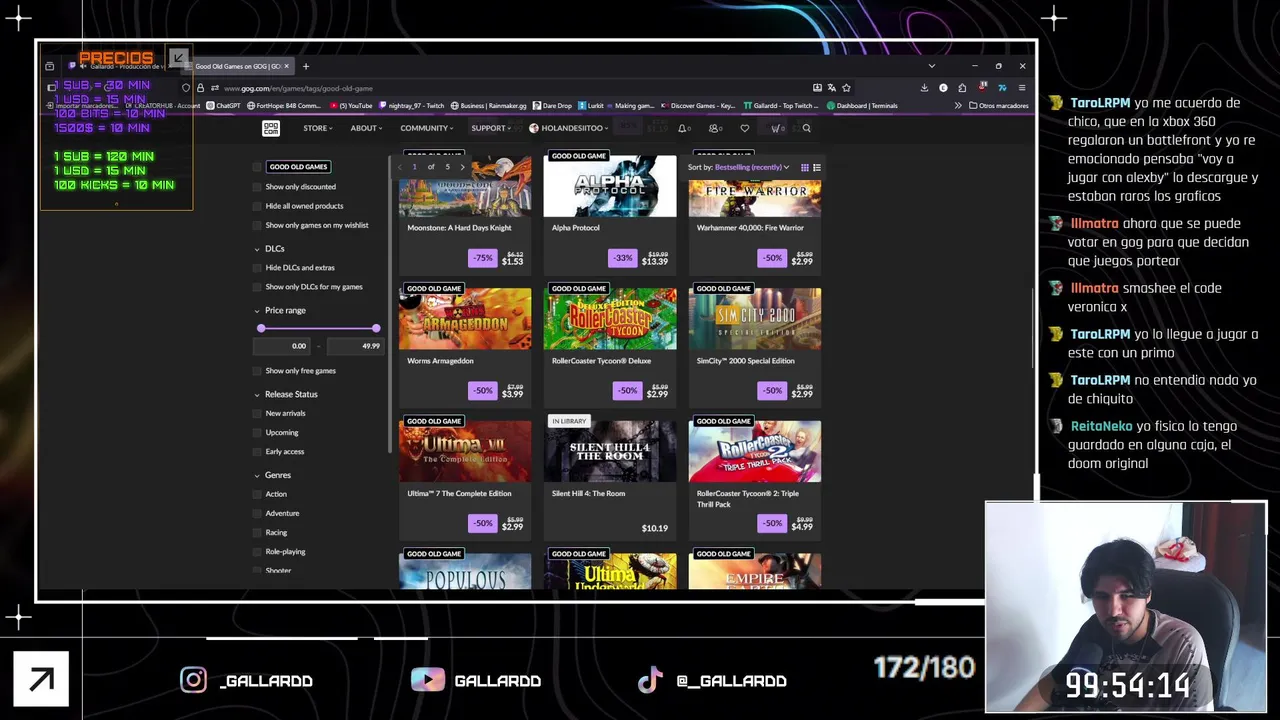
Task: Check the Action genre filter
Action: pos(257,494)
